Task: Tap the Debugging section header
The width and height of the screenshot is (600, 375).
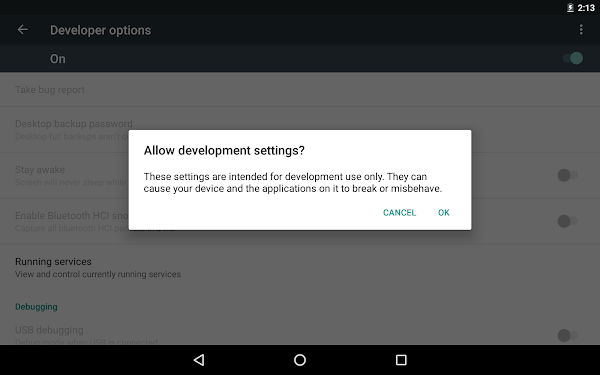Action: (36, 307)
